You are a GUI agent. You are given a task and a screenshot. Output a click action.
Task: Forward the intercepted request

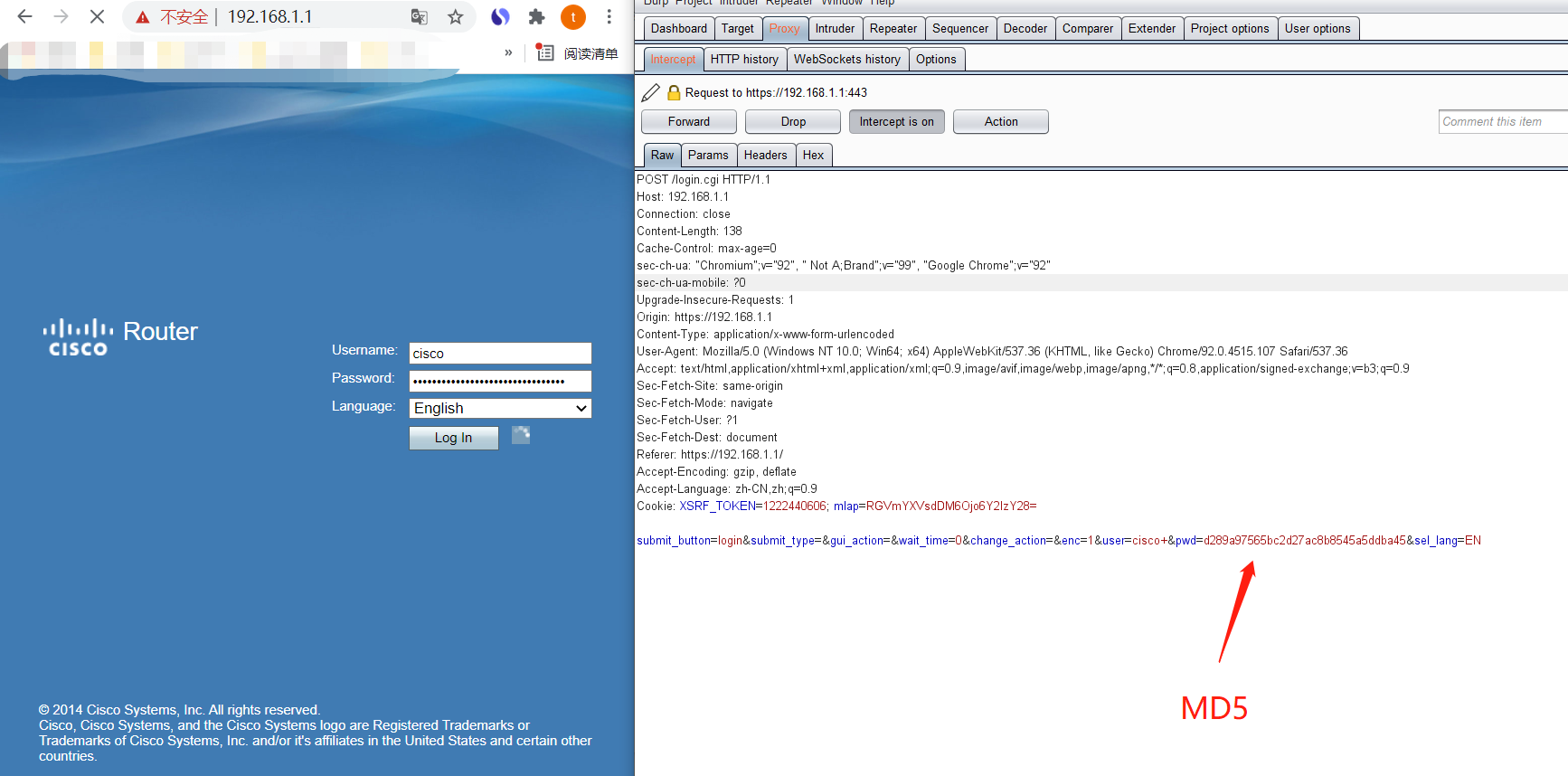point(689,121)
